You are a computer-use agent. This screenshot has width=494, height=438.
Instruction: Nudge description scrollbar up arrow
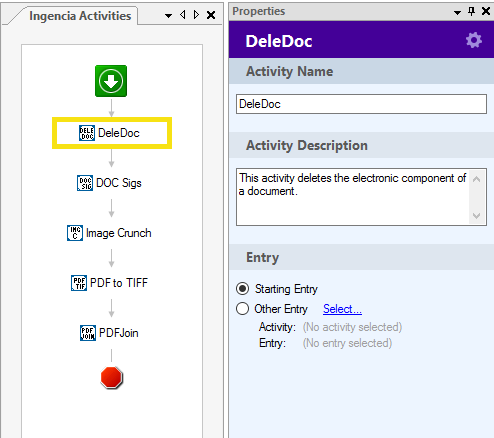(477, 179)
